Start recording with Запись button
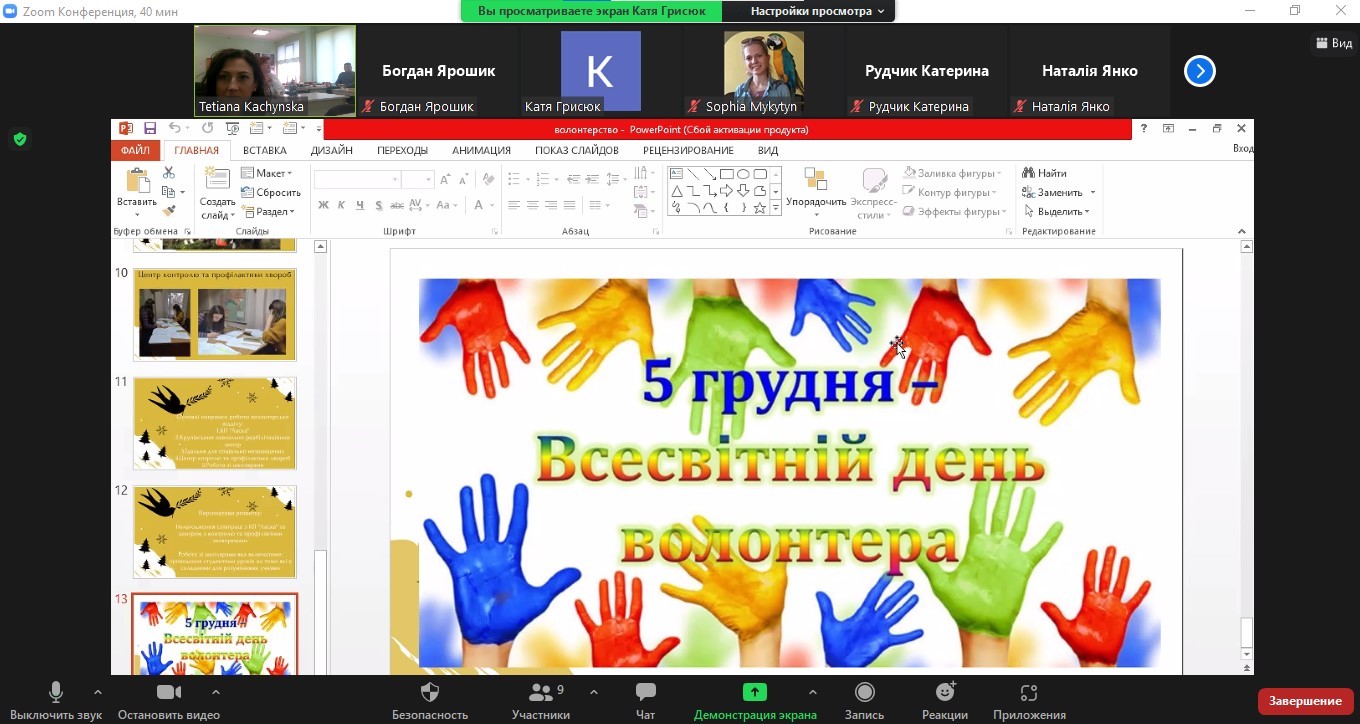 point(864,693)
